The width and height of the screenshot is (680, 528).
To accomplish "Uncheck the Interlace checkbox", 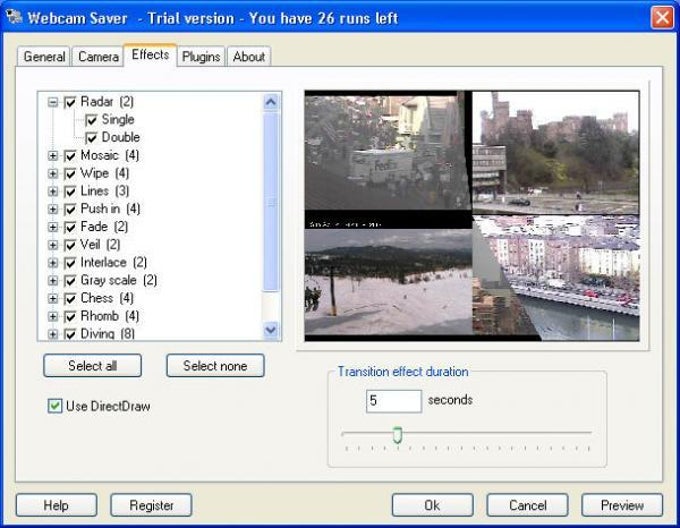I will pos(70,263).
